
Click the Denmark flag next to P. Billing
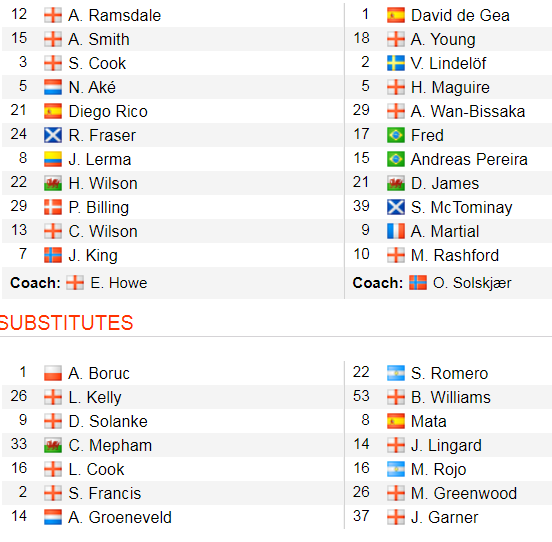tap(53, 207)
